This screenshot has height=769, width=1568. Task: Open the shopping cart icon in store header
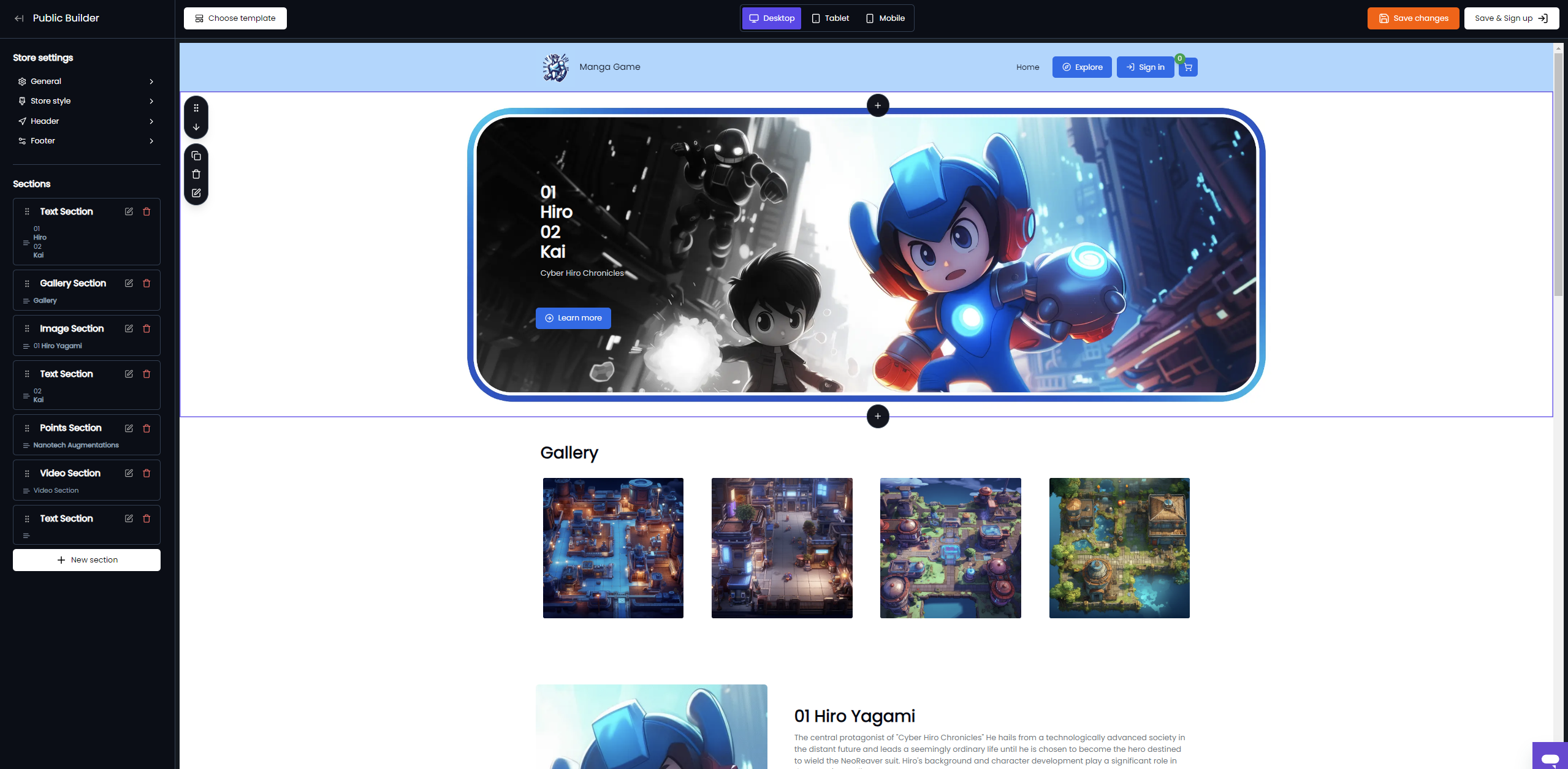click(x=1188, y=67)
